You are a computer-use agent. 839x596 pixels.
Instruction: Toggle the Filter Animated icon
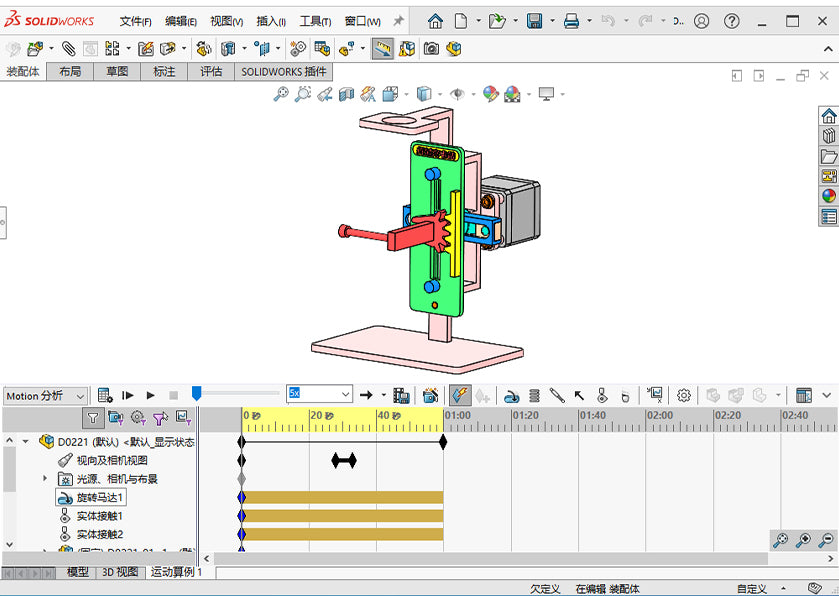[116, 418]
